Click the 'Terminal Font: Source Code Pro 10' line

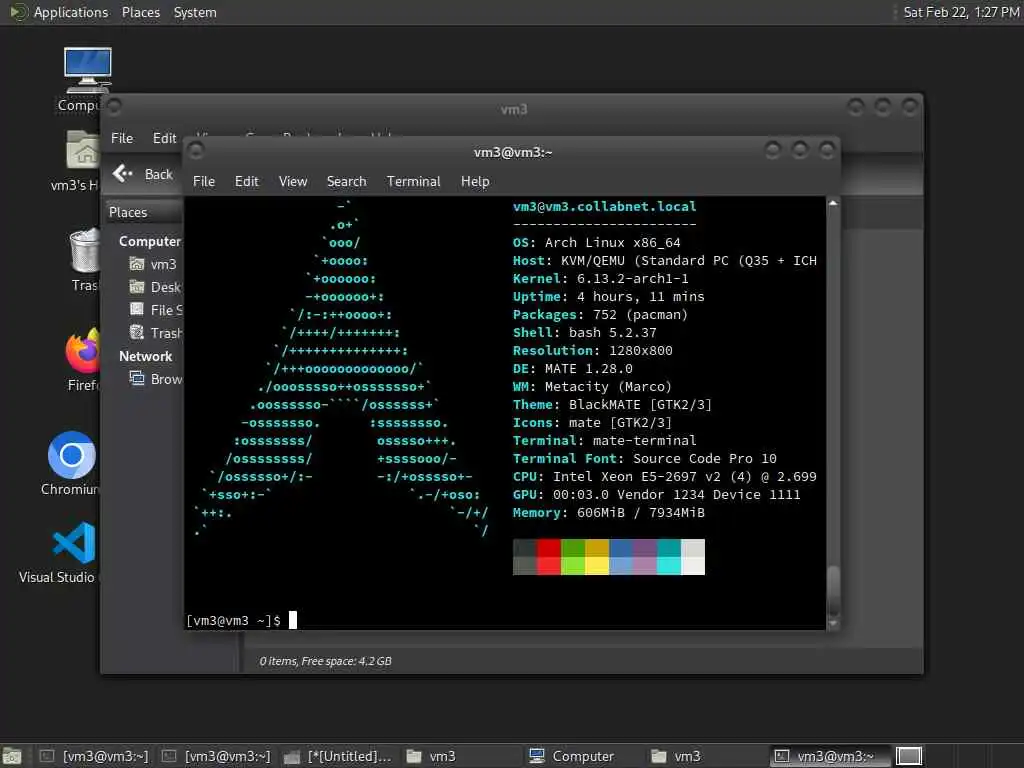[645, 458]
